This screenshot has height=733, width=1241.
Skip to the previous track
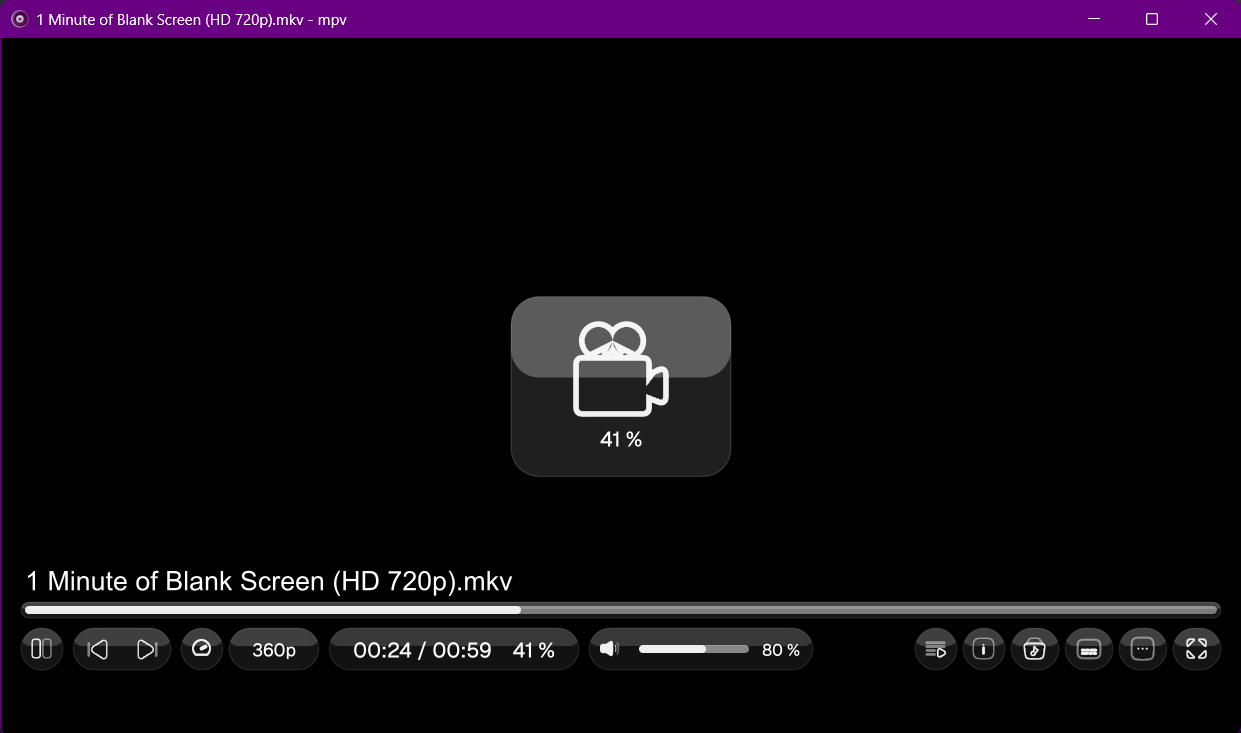point(98,649)
